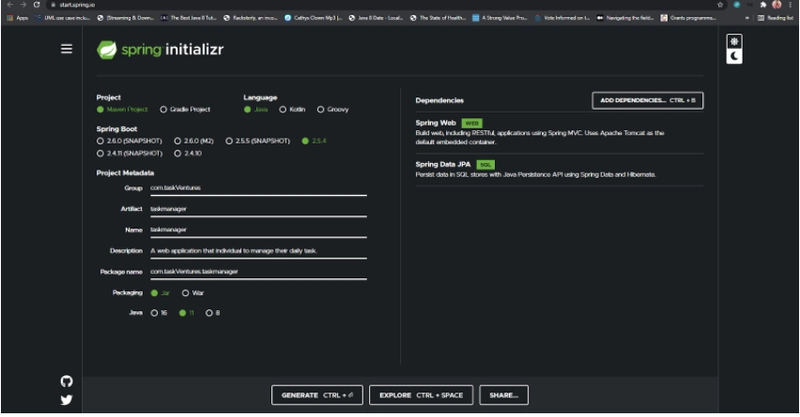Select Gradle Project radio option
This screenshot has height=417, width=800.
click(166, 109)
